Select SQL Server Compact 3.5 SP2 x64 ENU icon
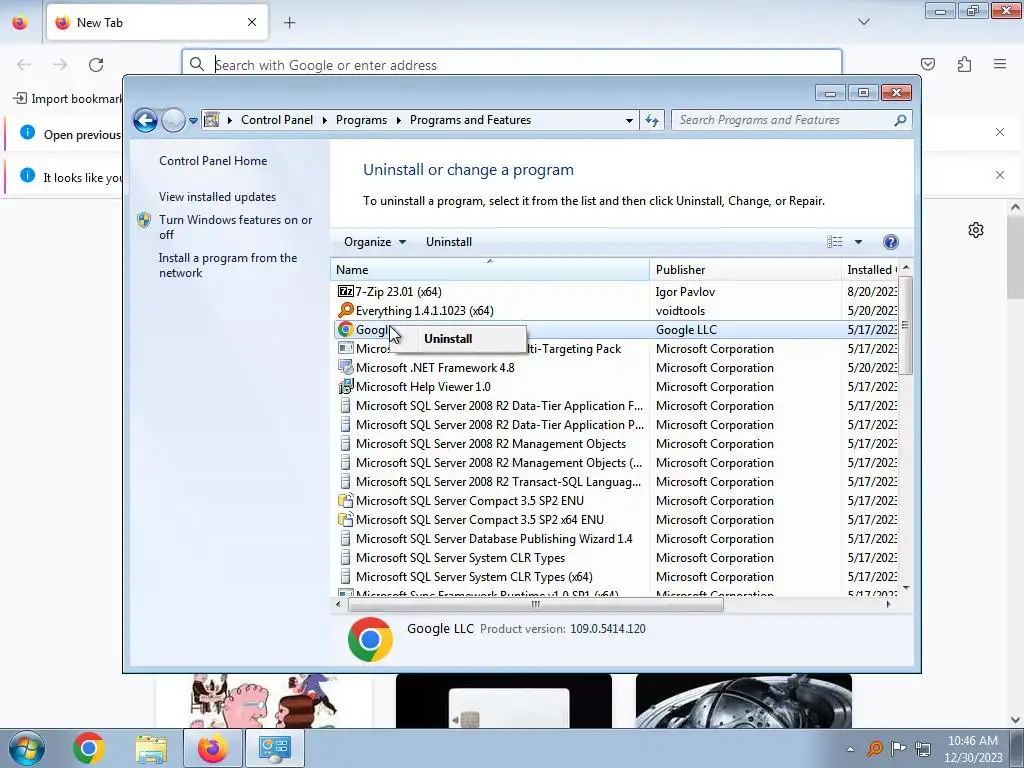The image size is (1024, 768). [x=345, y=520]
